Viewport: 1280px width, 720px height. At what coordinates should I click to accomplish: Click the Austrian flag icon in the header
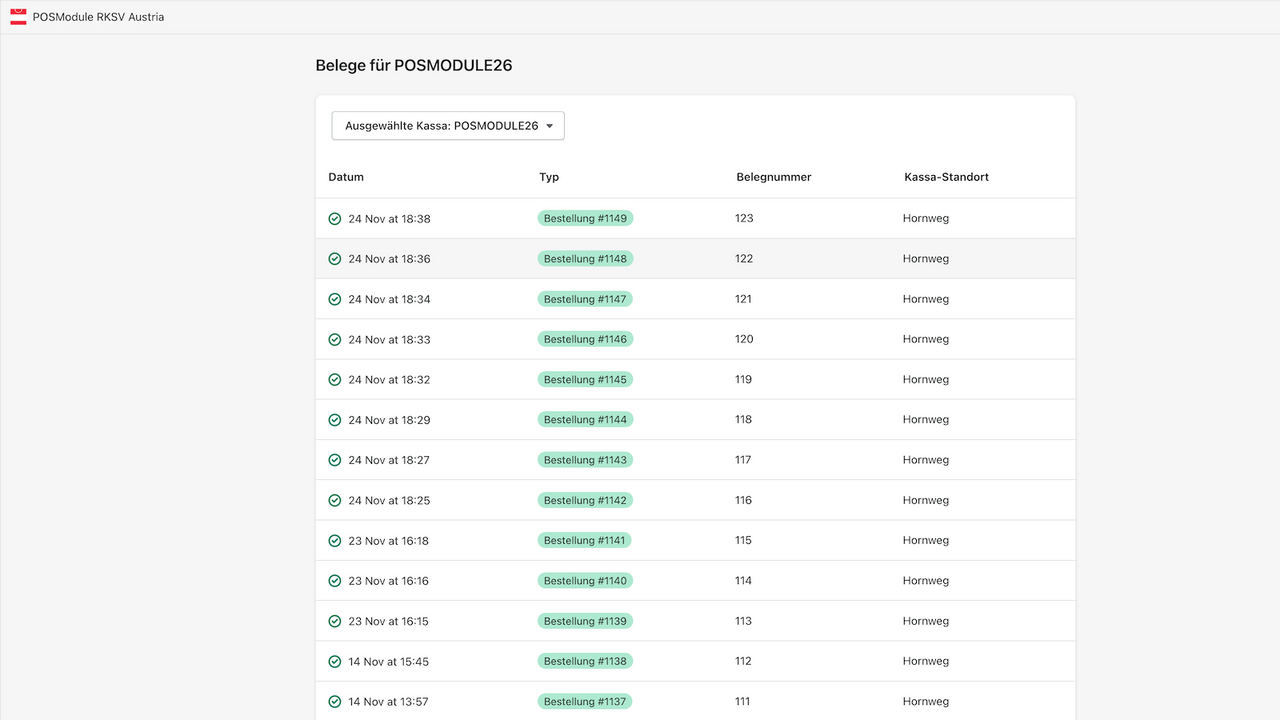[x=18, y=16]
